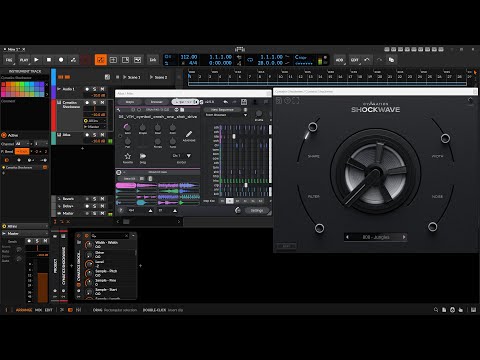Toggle the automation write icon in transport
The height and width of the screenshot is (360, 480).
tap(73, 60)
